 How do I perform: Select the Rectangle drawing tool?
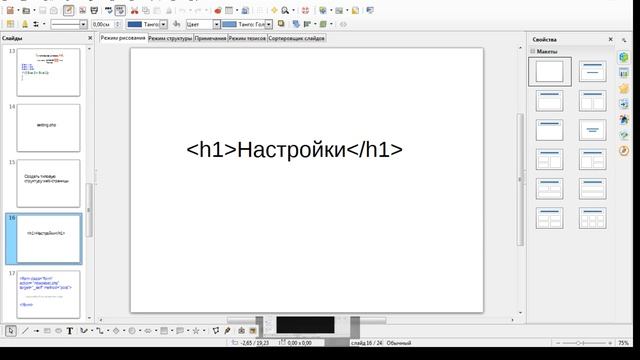47,331
